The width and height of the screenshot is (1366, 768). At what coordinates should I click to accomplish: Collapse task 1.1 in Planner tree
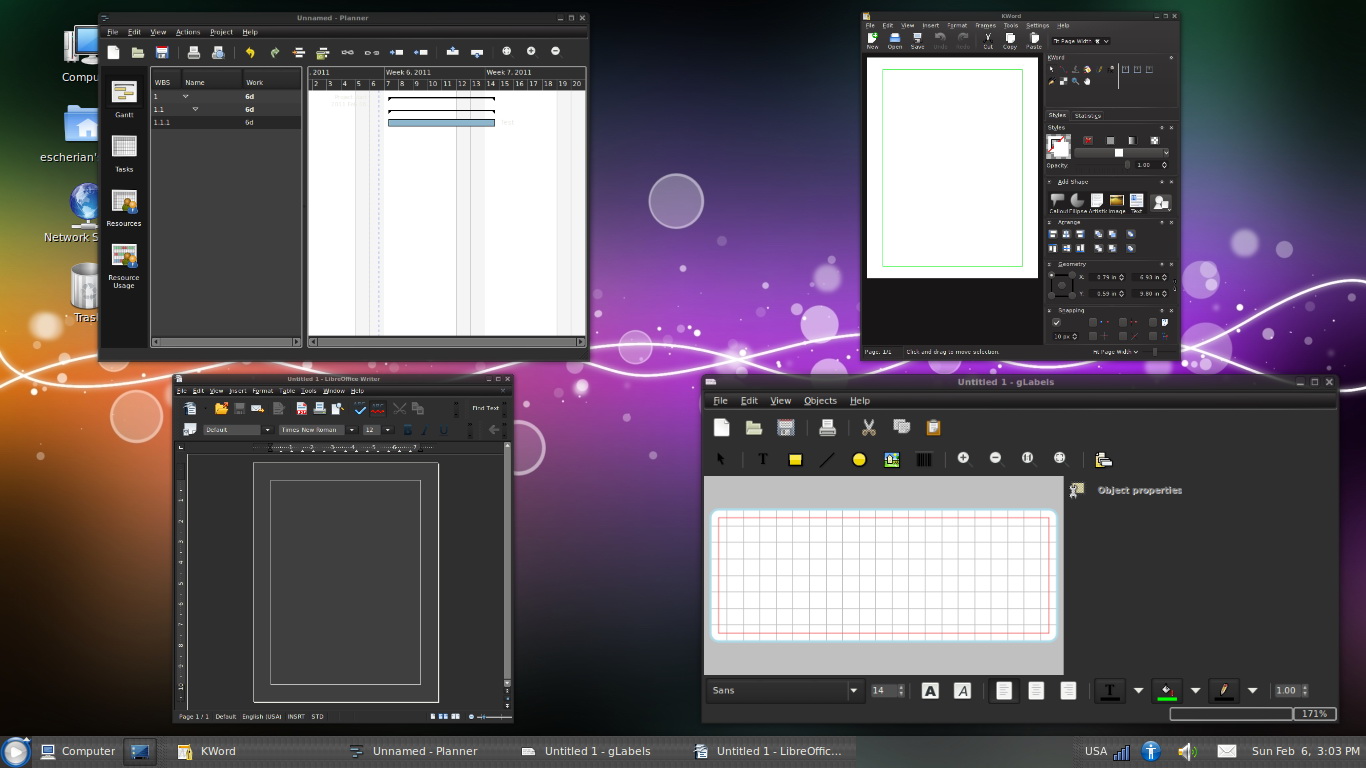click(x=195, y=109)
